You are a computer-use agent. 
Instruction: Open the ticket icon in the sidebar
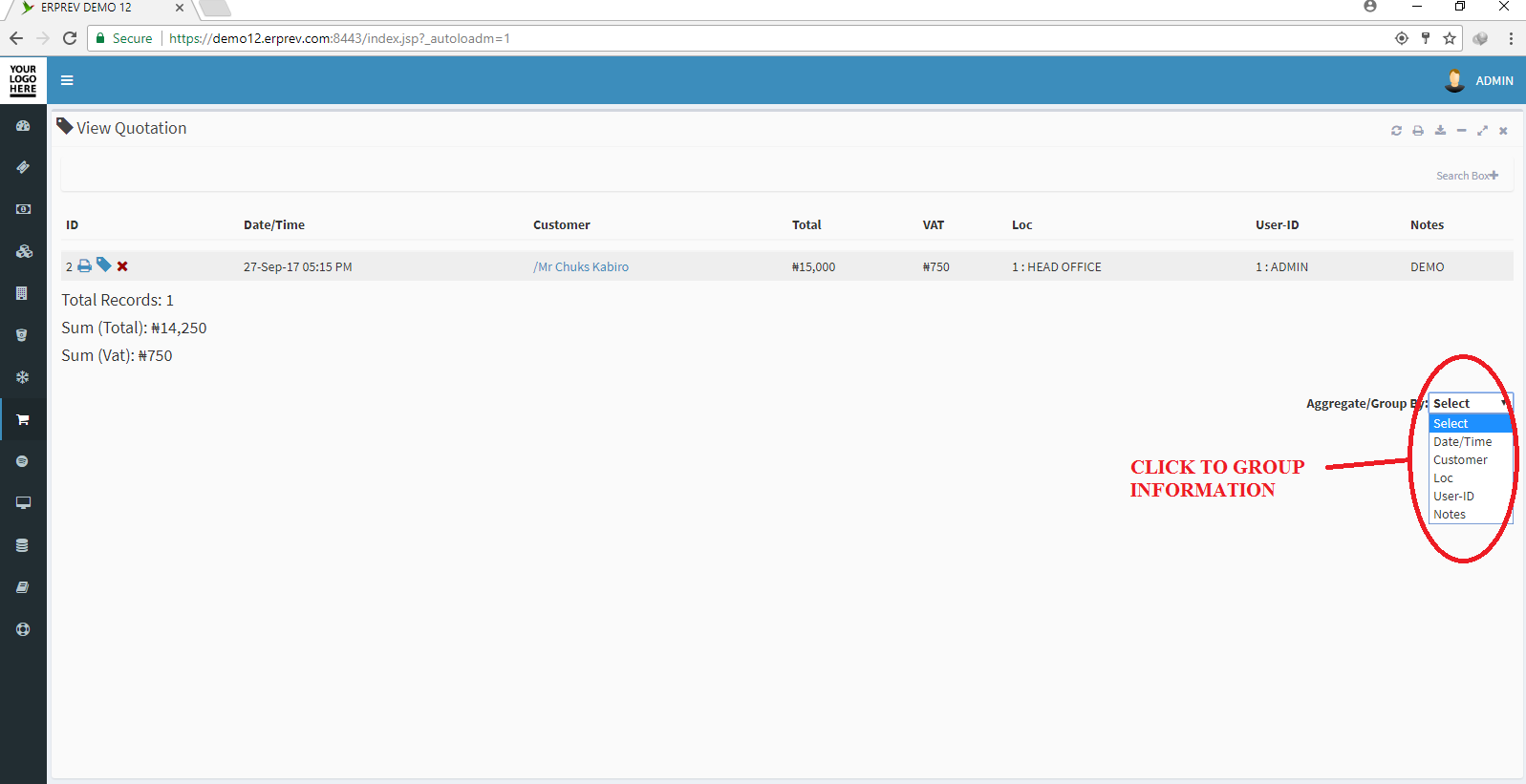click(23, 167)
